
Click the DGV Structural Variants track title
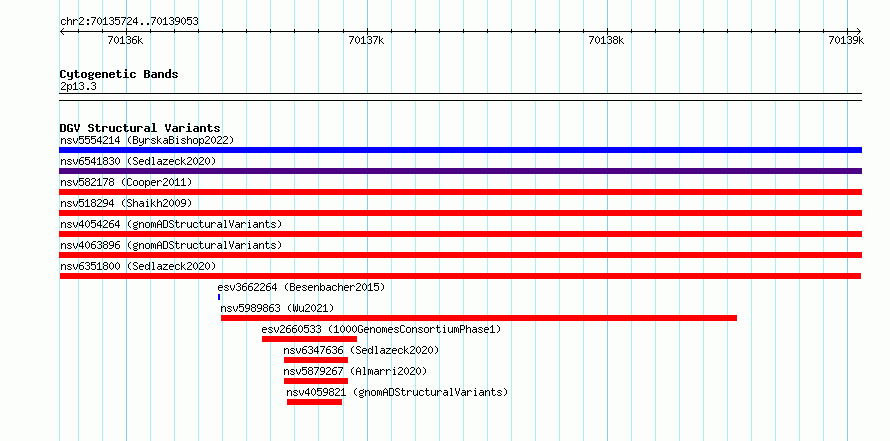[x=140, y=128]
